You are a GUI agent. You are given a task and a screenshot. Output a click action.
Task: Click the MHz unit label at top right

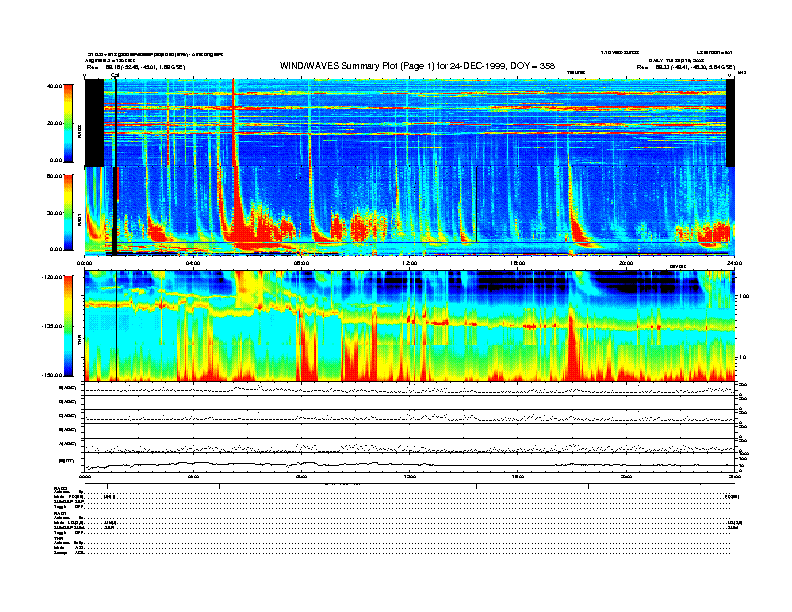[741, 73]
